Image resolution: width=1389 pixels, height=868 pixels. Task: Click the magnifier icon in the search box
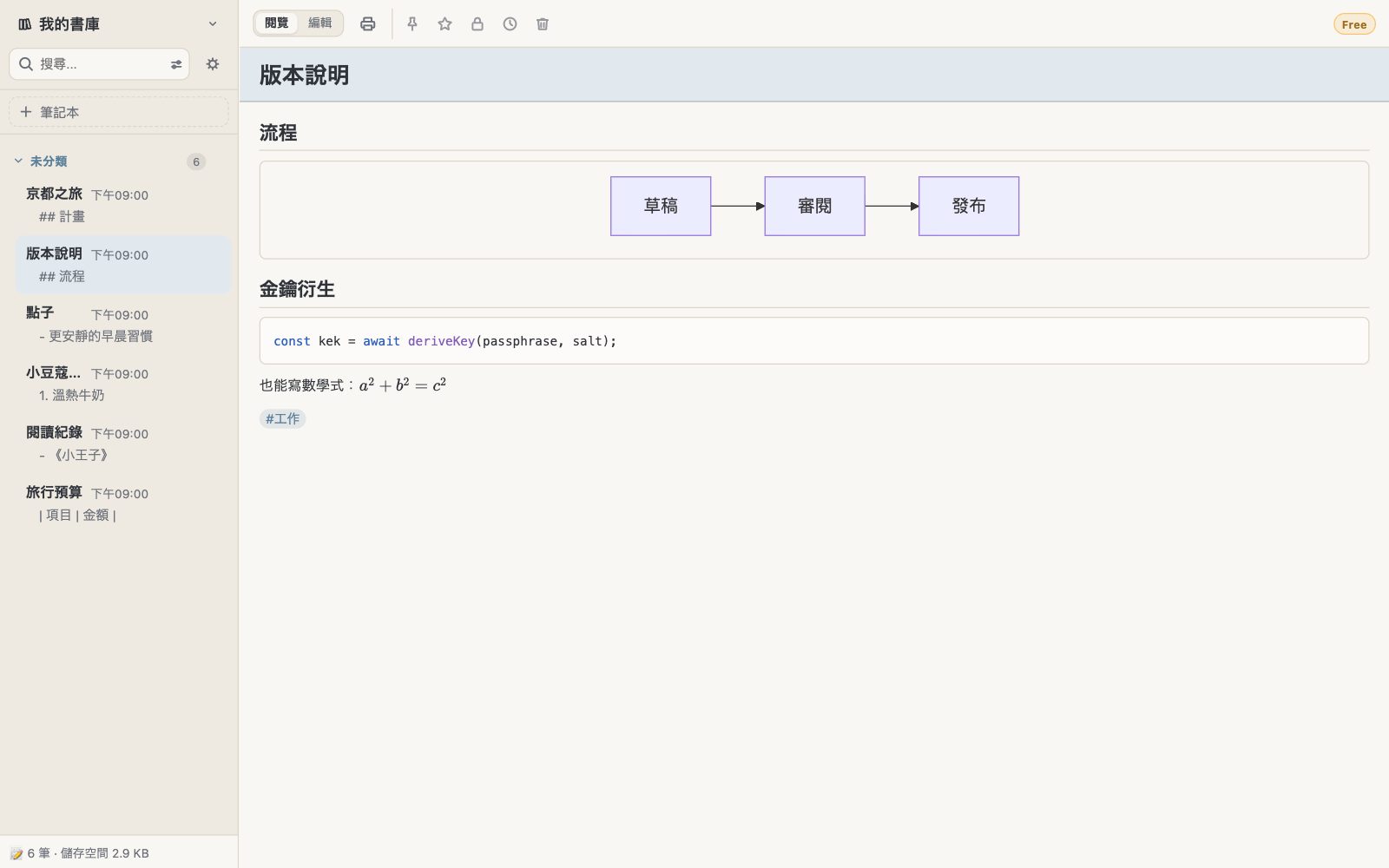click(x=26, y=64)
